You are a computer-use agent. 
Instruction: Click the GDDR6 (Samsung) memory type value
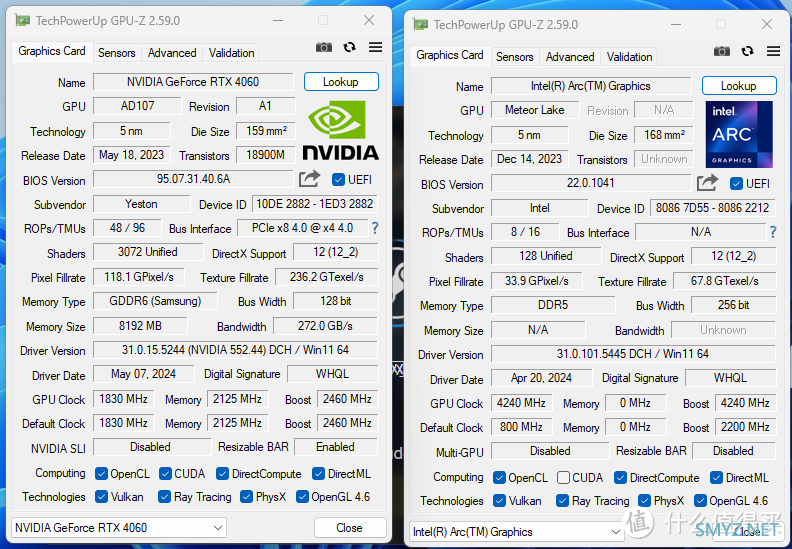tap(155, 302)
